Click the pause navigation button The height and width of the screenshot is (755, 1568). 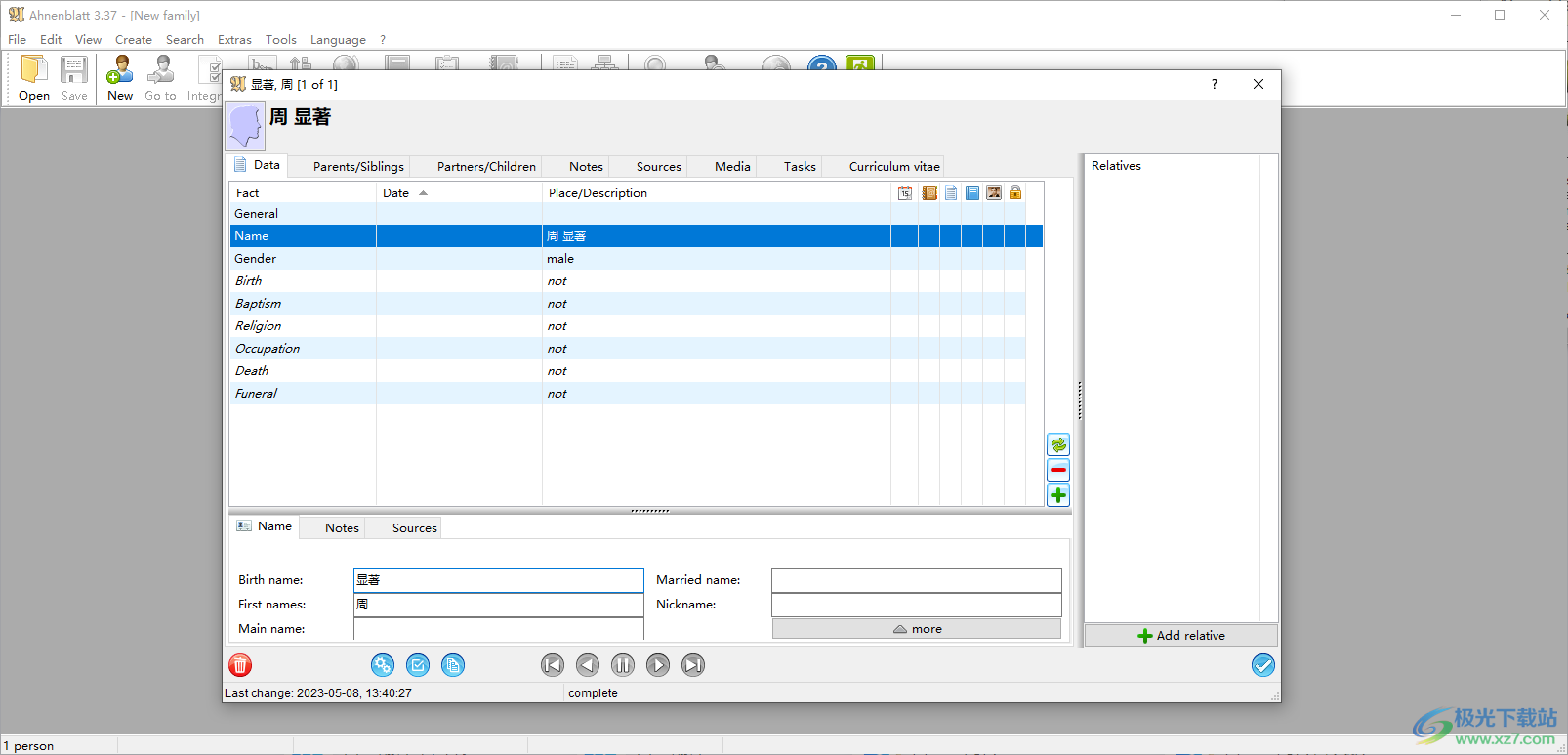(623, 665)
